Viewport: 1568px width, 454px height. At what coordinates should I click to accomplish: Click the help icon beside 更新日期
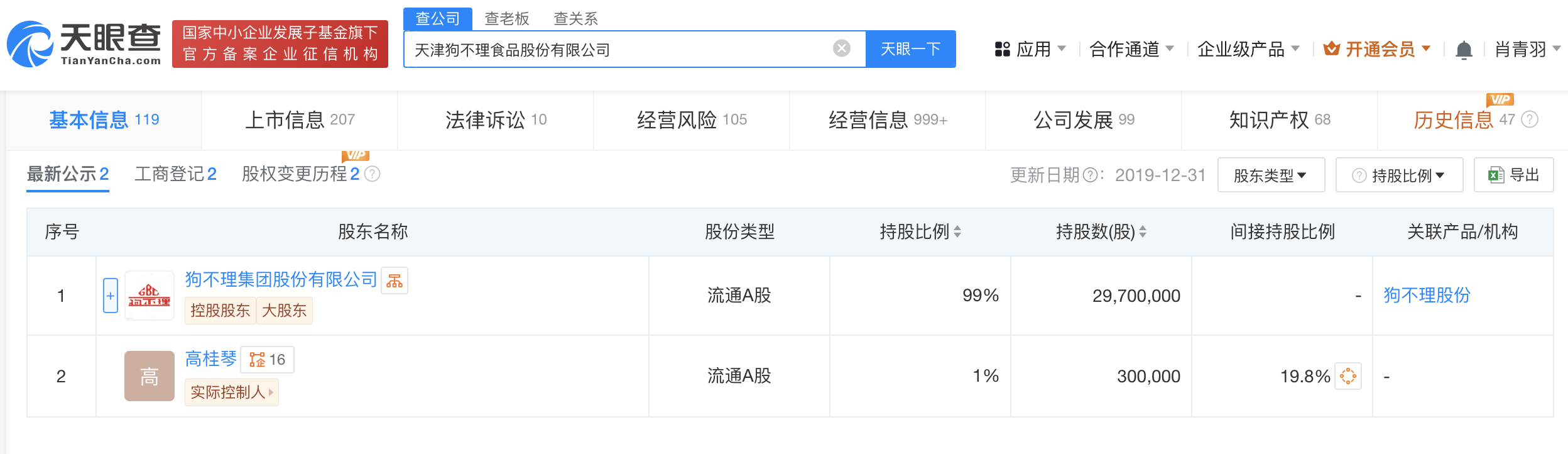(x=1091, y=175)
